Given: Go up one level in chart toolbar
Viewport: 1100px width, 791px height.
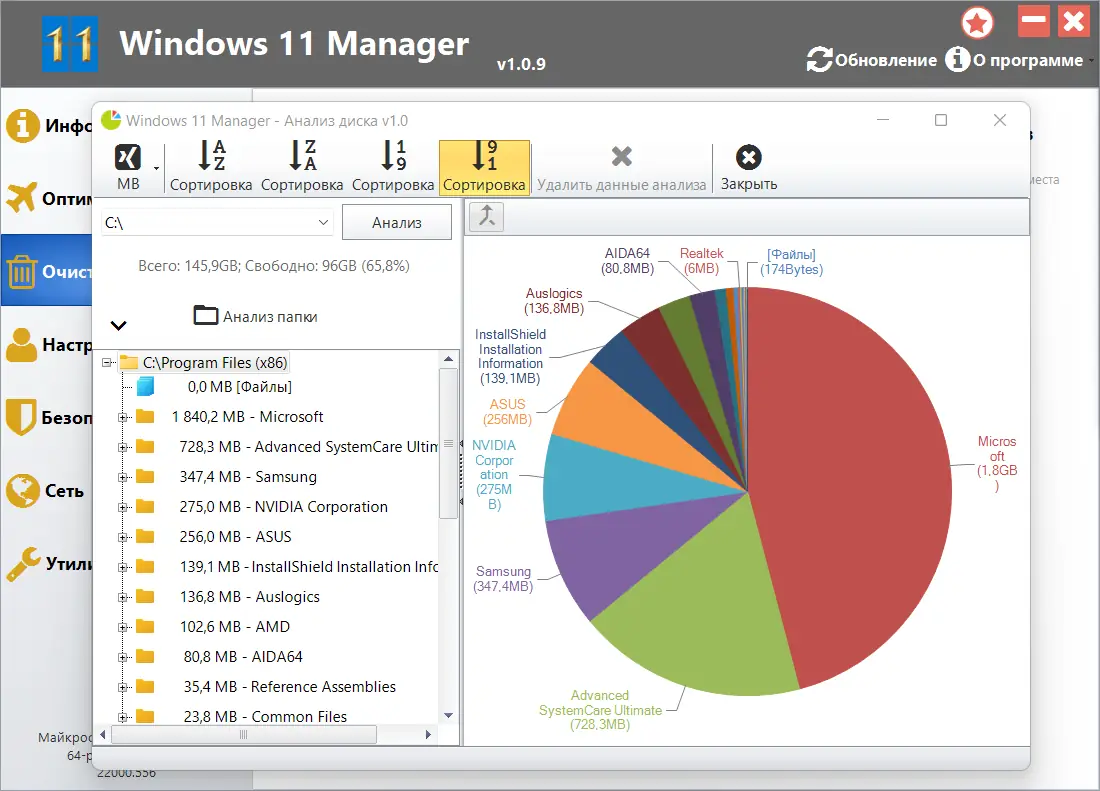Looking at the screenshot, I should click(486, 216).
